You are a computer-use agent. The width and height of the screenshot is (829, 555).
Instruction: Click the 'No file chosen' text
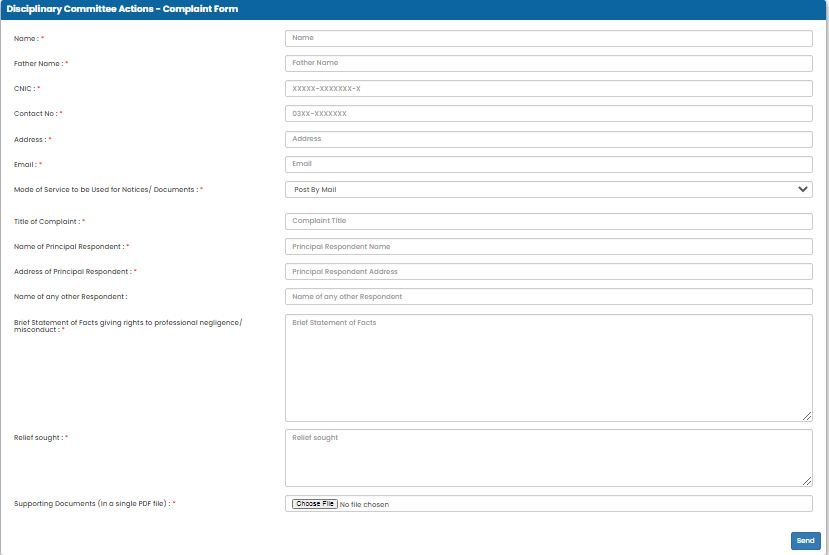click(364, 504)
